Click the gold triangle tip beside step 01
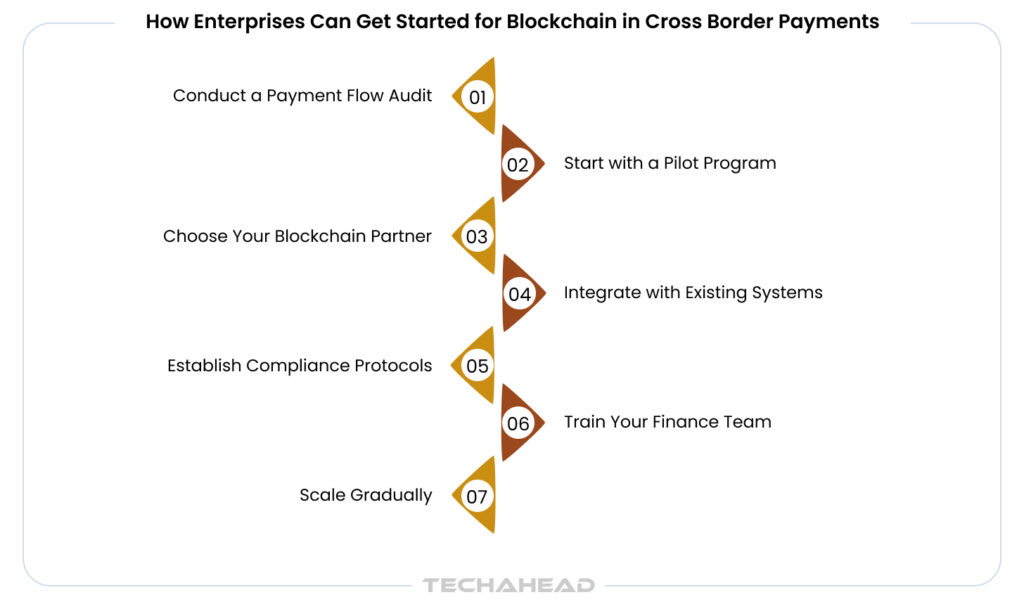Viewport: 1024px width, 609px height. [457, 96]
